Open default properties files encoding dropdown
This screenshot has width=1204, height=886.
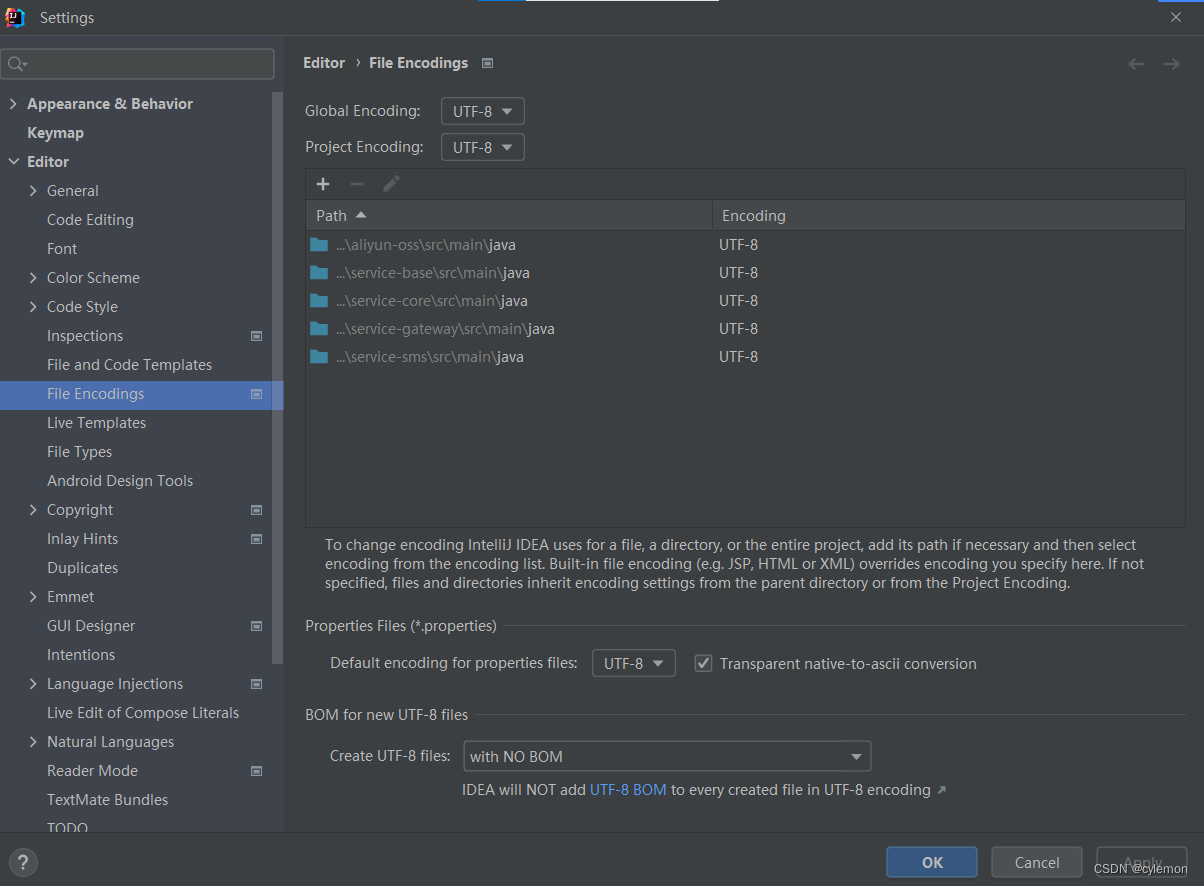click(x=634, y=663)
